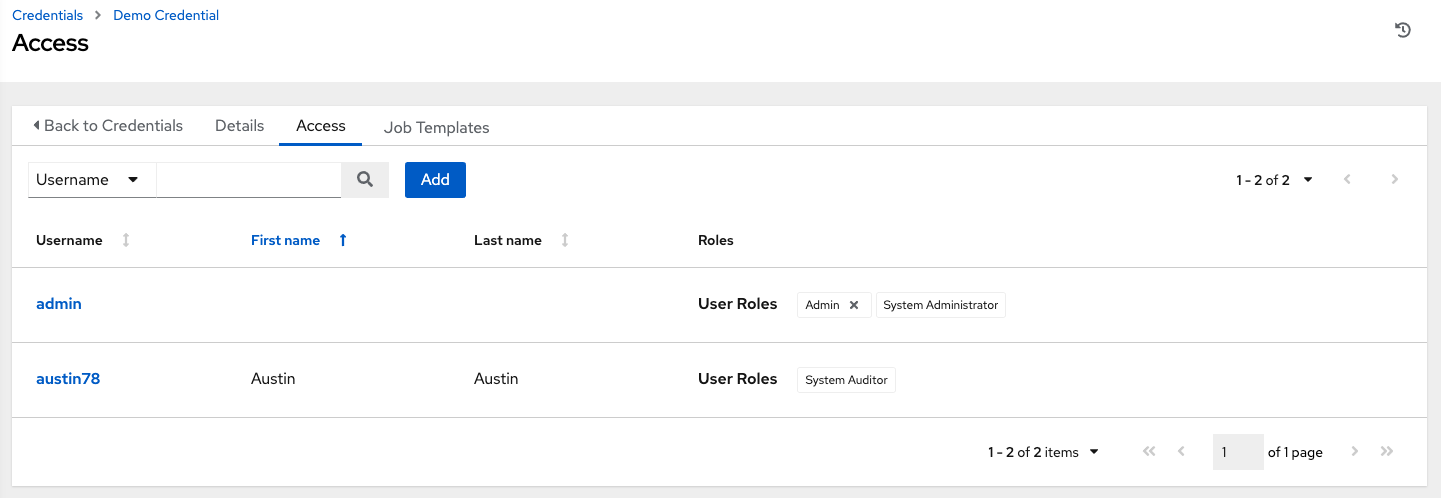
Task: Go to next page in top pagination
Action: (x=1394, y=180)
